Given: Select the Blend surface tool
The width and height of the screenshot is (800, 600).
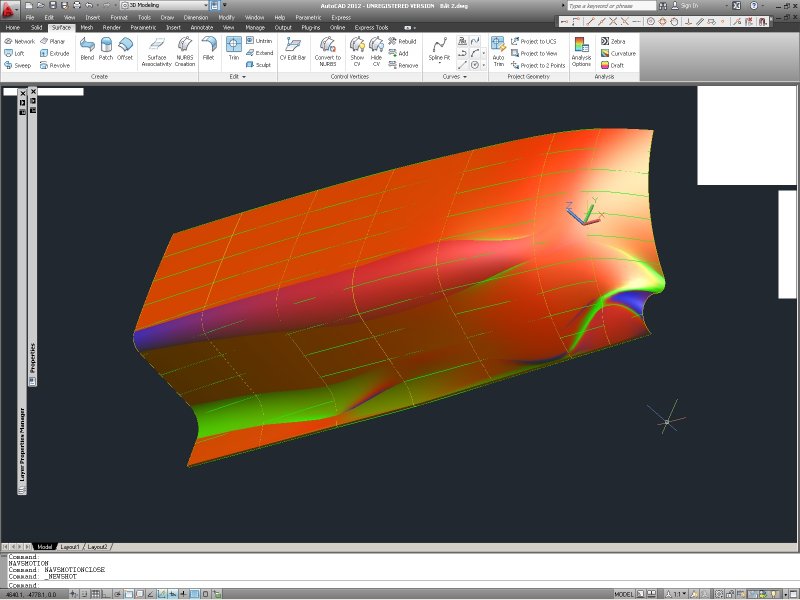Looking at the screenshot, I should click(87, 46).
